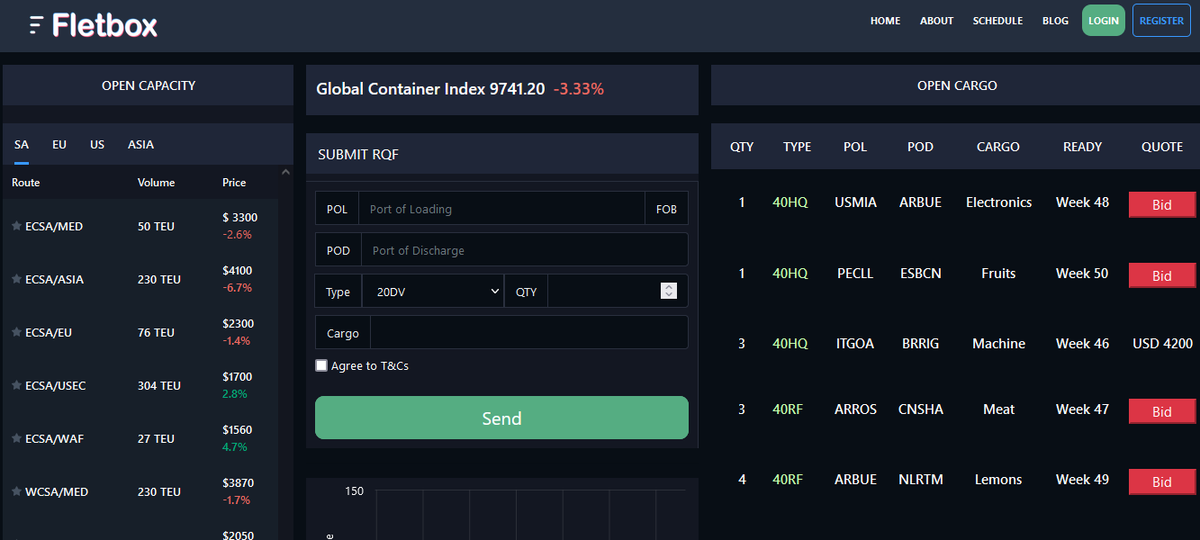
Task: Switch to the US region tab
Action: point(97,145)
